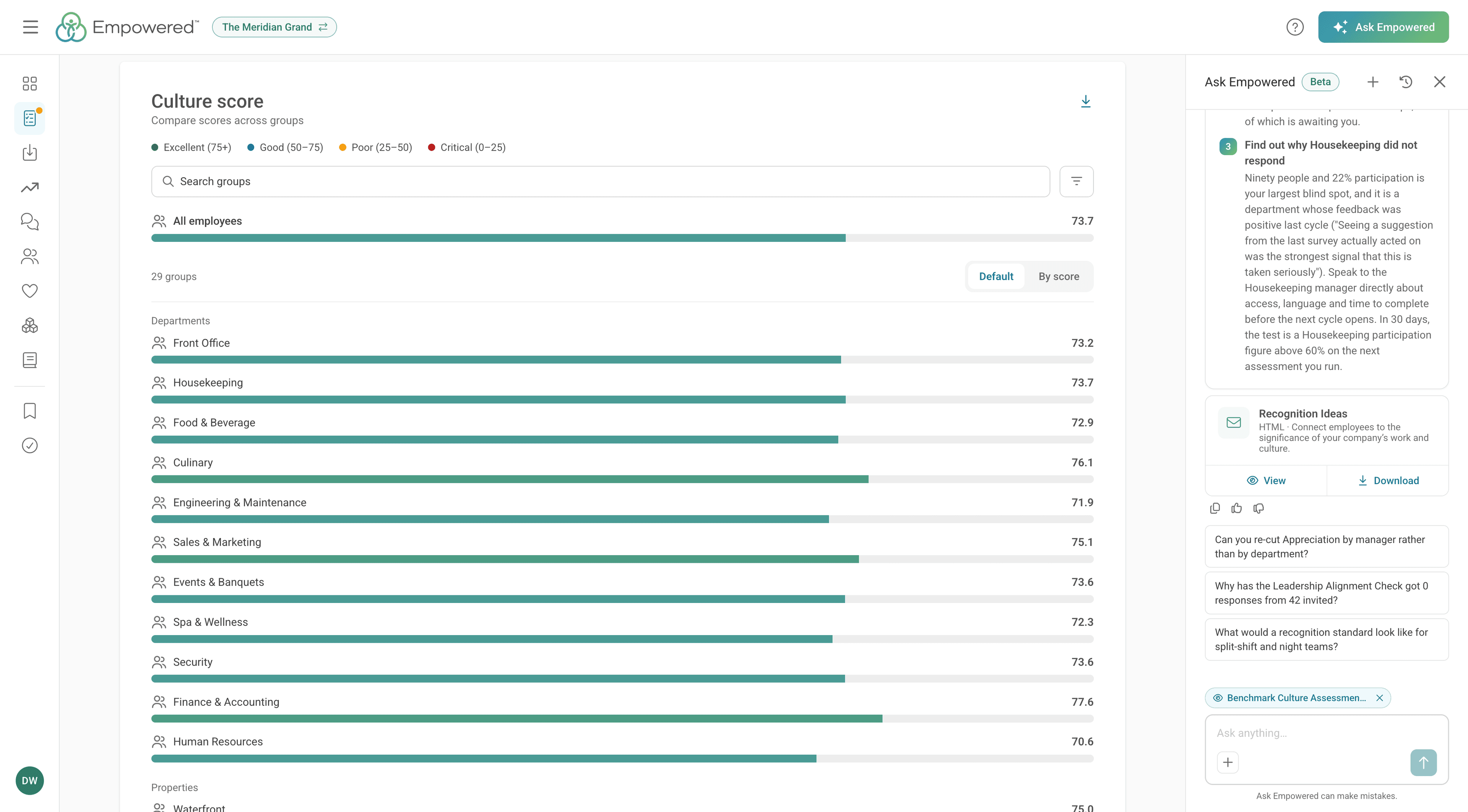
Task: Open the people sidebar icon
Action: pyautogui.click(x=30, y=256)
